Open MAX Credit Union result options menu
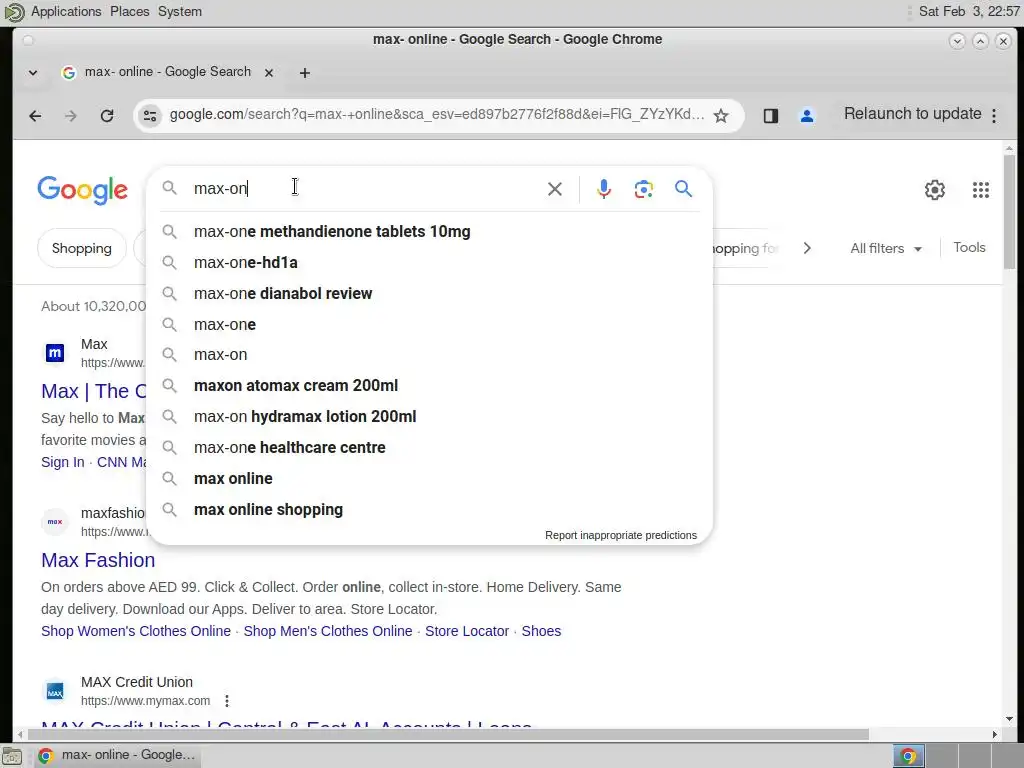The image size is (1024, 768). (227, 701)
